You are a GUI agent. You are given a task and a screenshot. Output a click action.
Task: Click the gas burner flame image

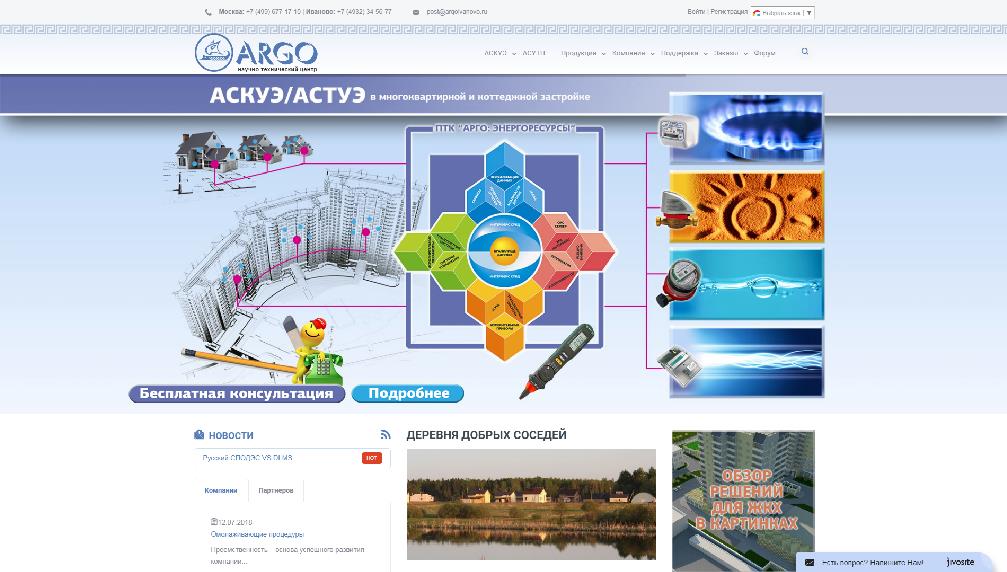coord(746,128)
